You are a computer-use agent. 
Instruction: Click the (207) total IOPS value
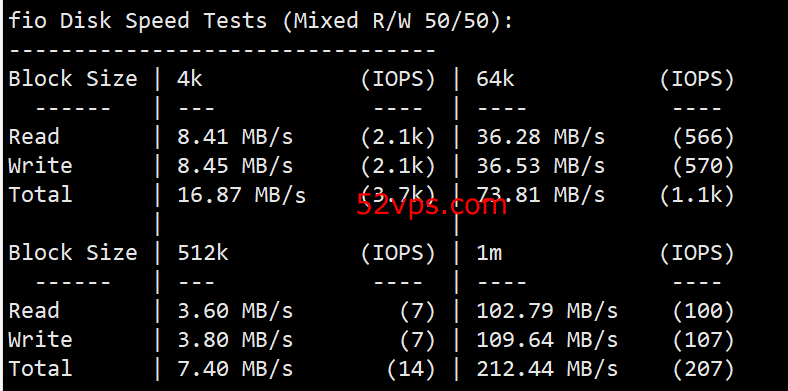[704, 369]
